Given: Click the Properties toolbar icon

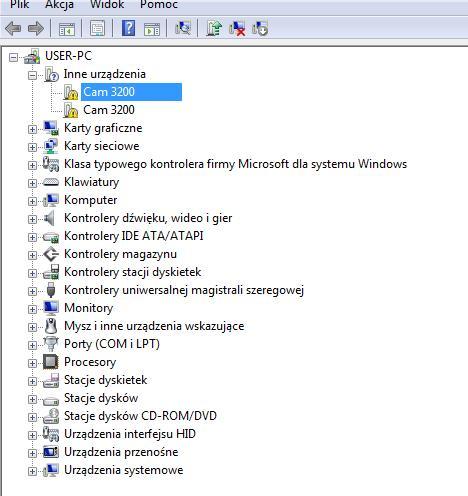Looking at the screenshot, I should coord(97,28).
